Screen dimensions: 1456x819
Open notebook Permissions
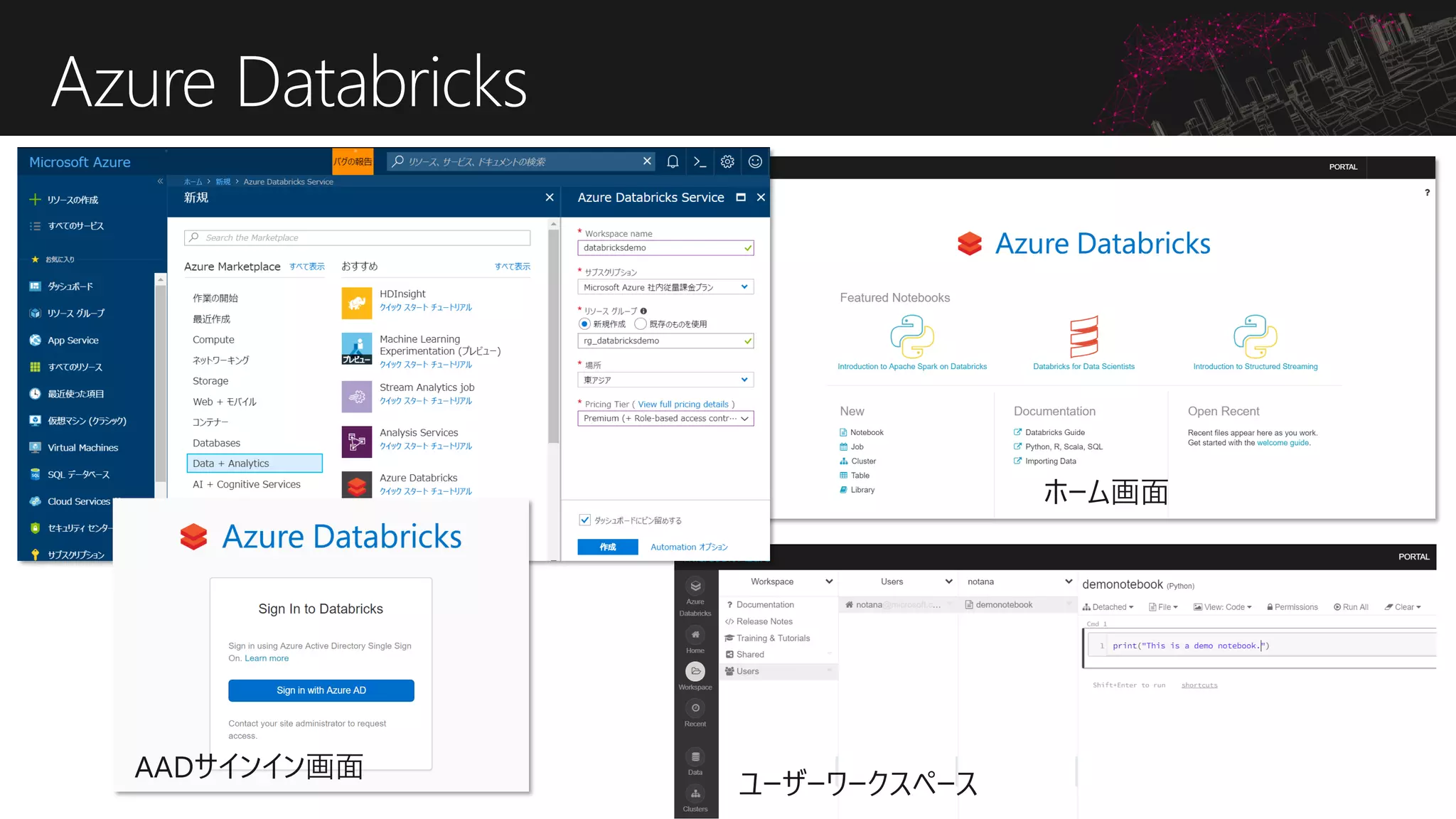(1292, 607)
